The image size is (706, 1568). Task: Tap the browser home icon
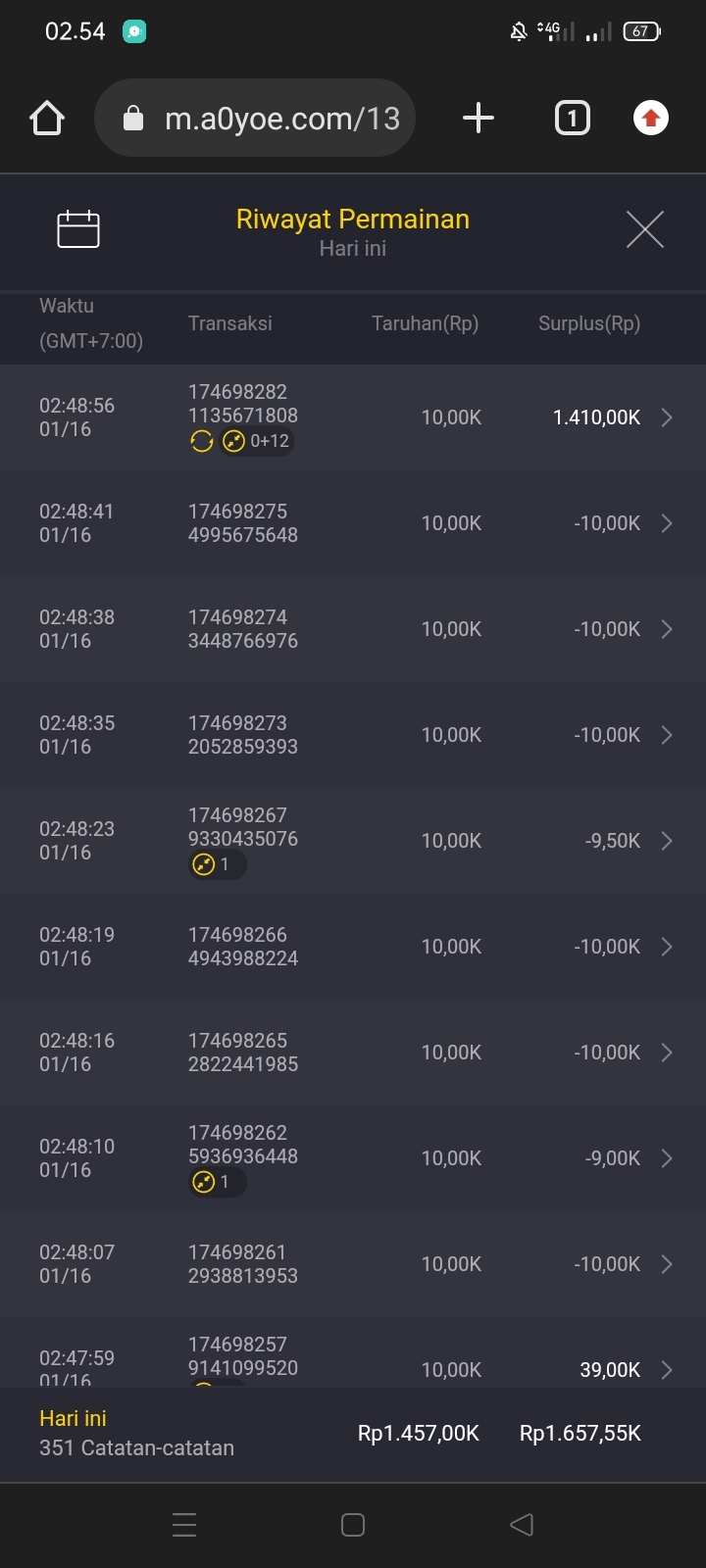click(47, 119)
